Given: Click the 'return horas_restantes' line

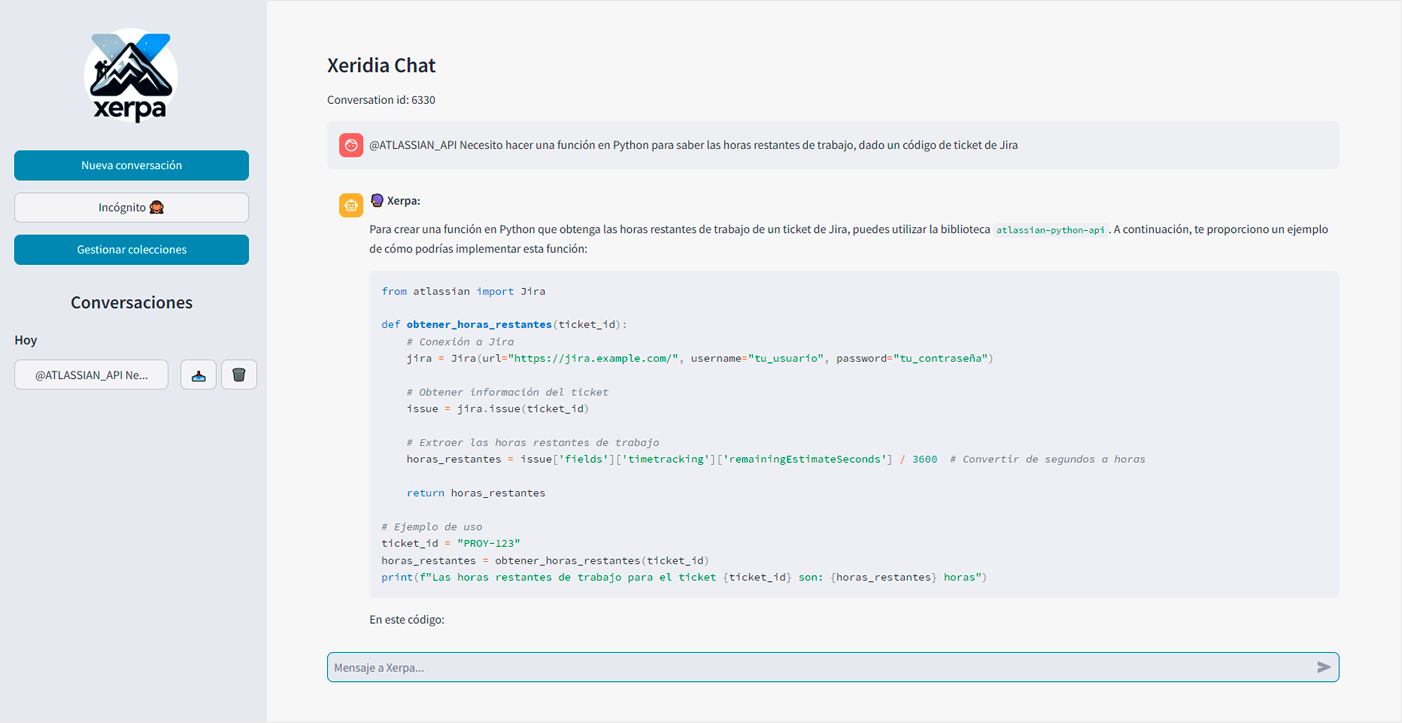Looking at the screenshot, I should (x=476, y=493).
